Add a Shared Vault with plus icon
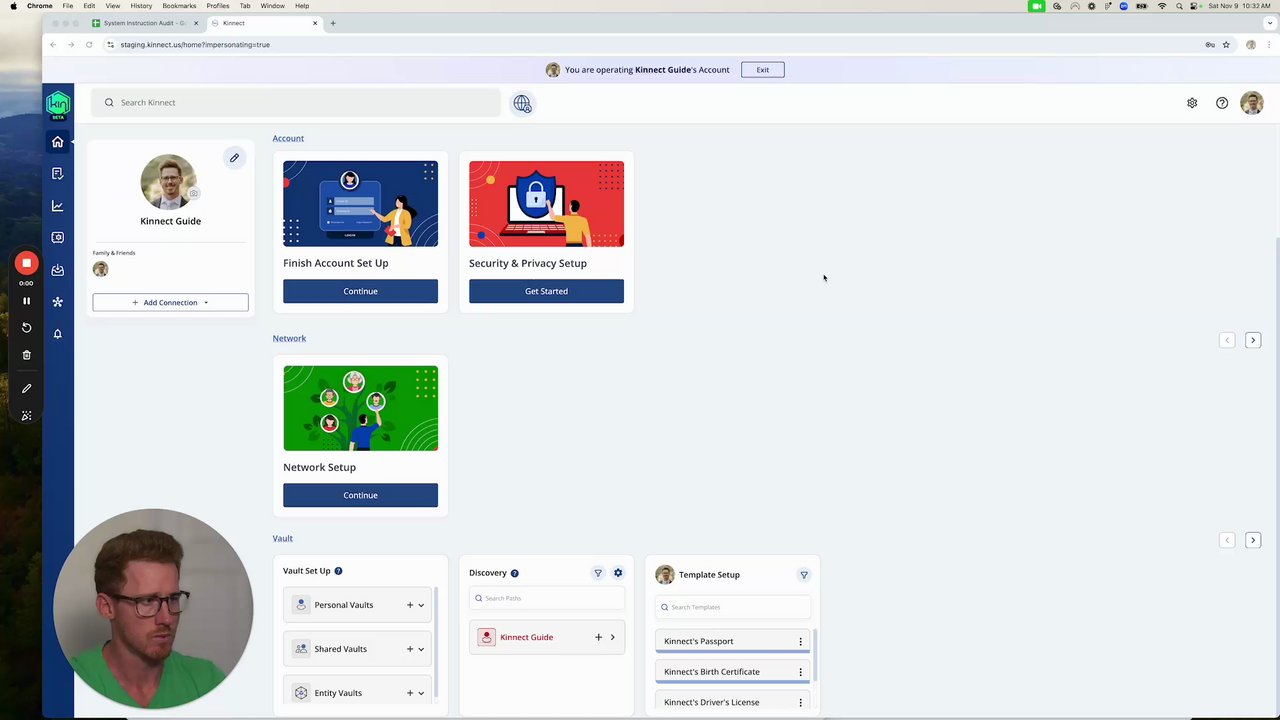The height and width of the screenshot is (720, 1280). pyautogui.click(x=410, y=649)
